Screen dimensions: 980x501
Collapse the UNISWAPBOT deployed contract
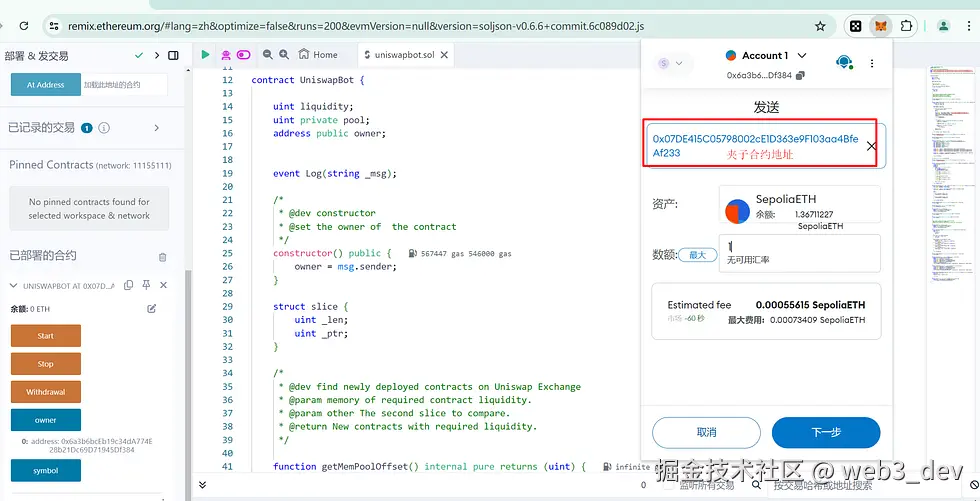tap(14, 285)
